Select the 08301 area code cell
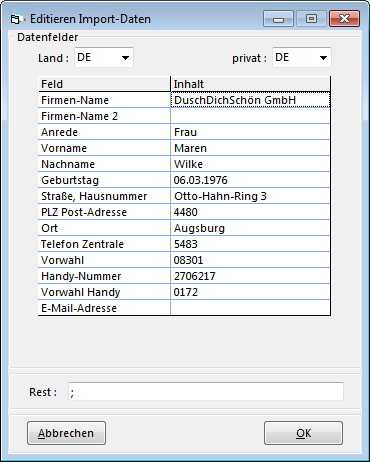The height and width of the screenshot is (462, 370). [x=250, y=260]
